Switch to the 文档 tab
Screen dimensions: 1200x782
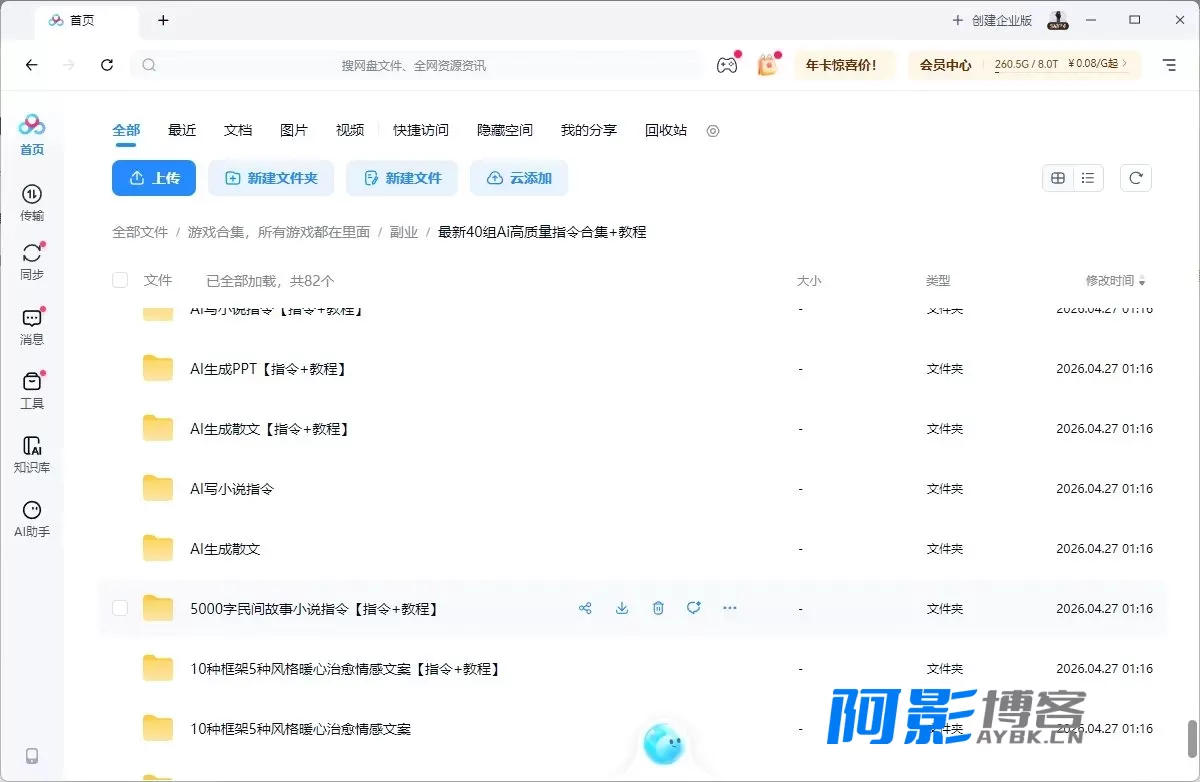pos(238,130)
